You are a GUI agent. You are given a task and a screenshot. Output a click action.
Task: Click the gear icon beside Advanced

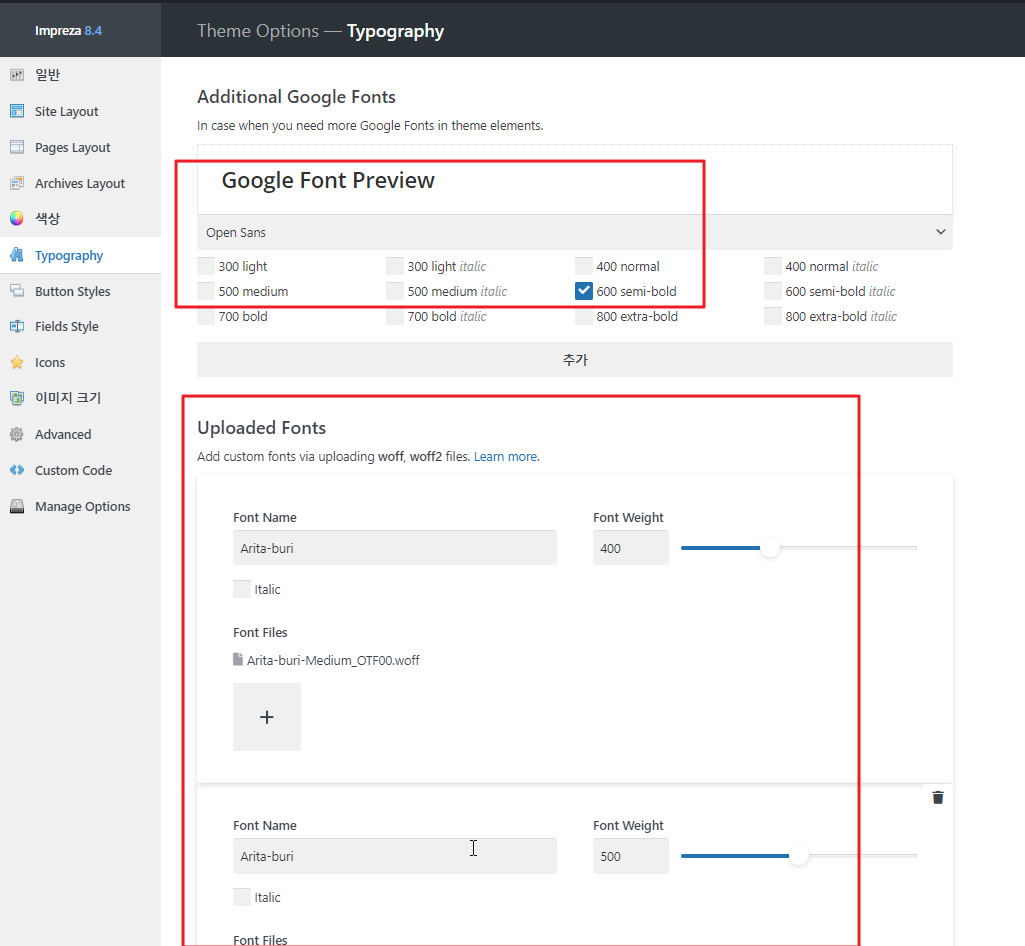(x=17, y=434)
